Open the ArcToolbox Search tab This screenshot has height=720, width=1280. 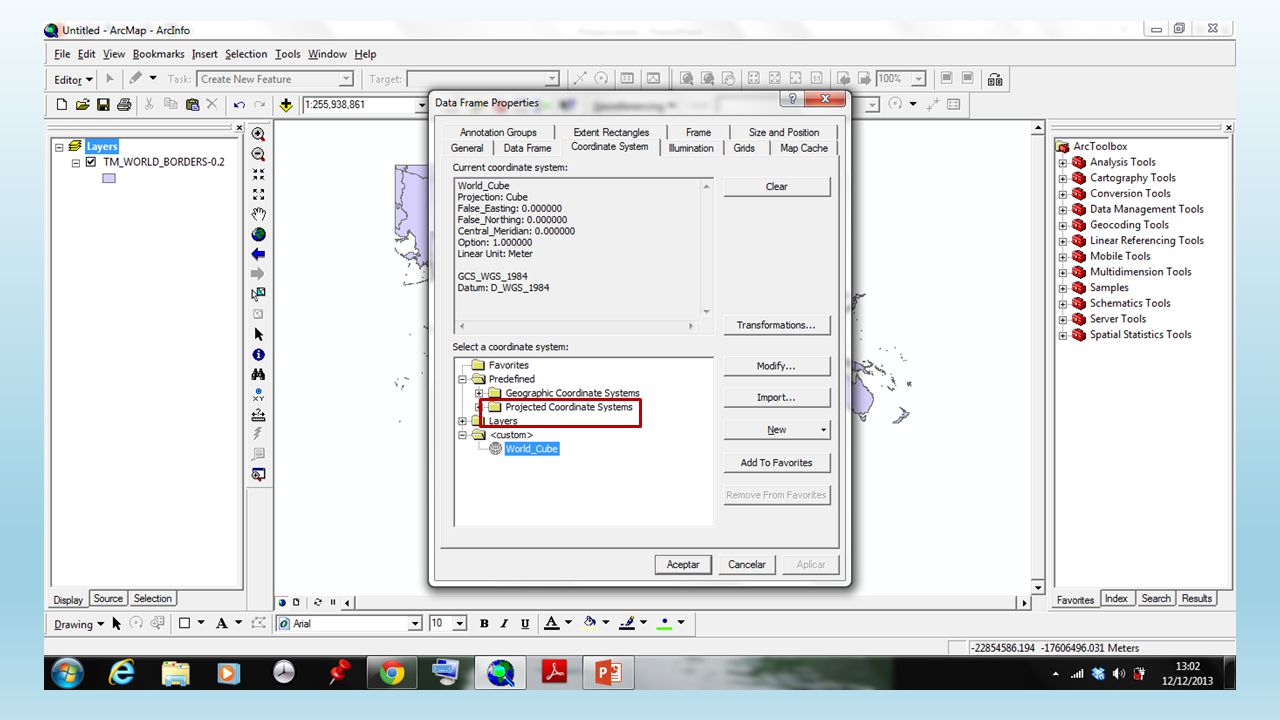tap(1156, 599)
